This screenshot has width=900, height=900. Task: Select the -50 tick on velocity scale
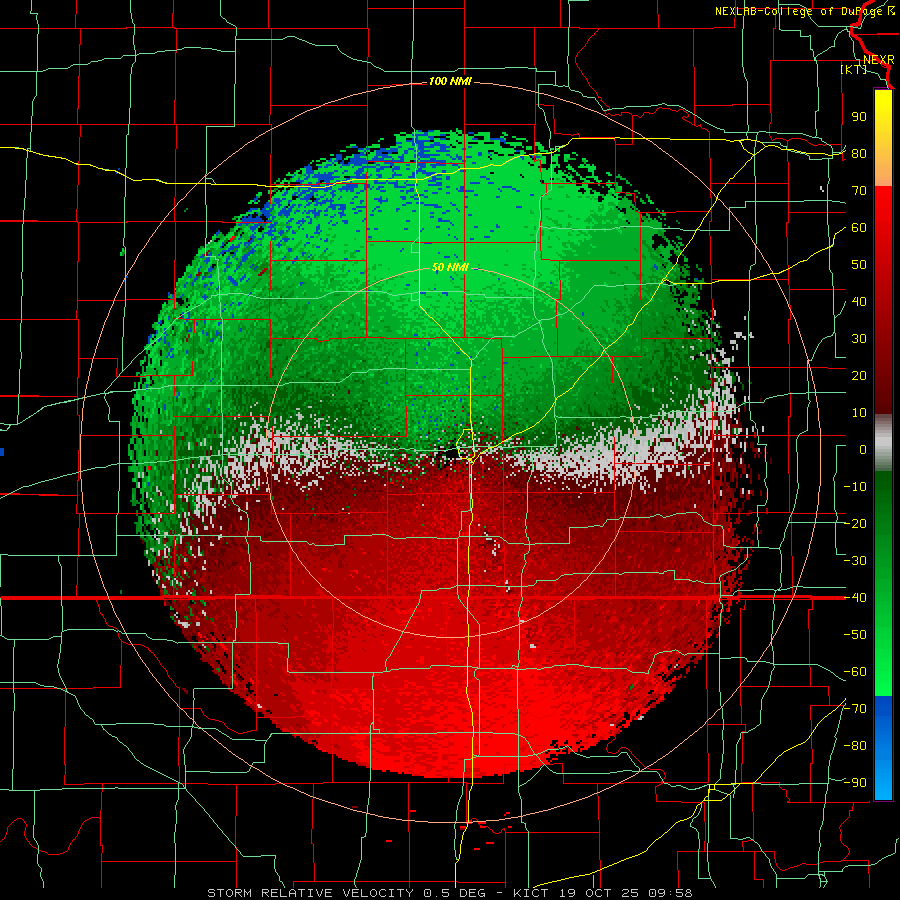855,635
